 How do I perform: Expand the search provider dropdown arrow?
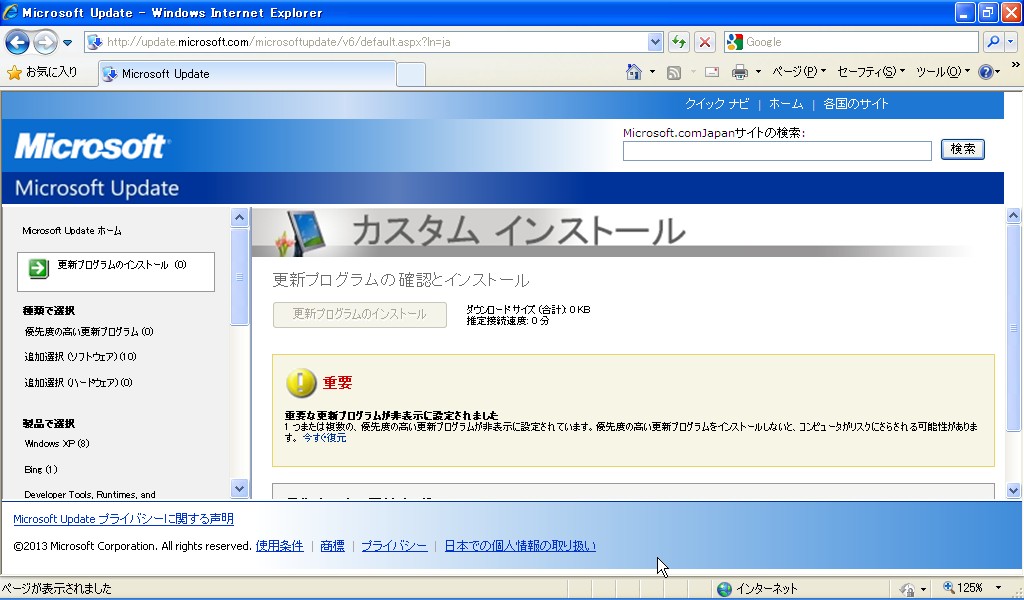1010,42
